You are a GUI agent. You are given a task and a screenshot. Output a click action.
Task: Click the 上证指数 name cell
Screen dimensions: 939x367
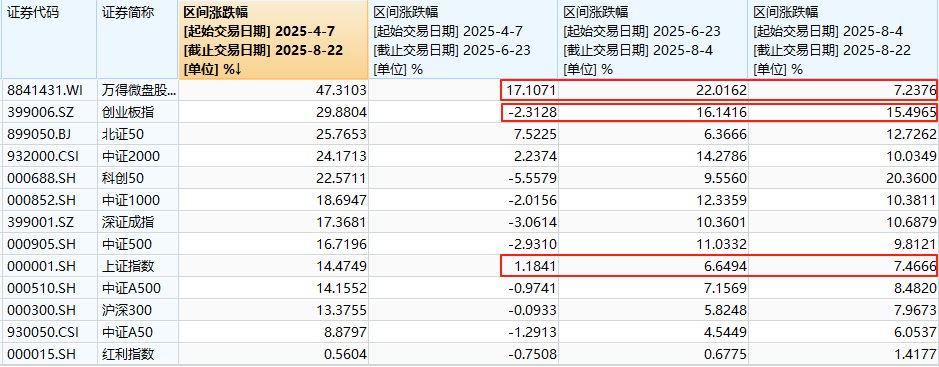(138, 266)
